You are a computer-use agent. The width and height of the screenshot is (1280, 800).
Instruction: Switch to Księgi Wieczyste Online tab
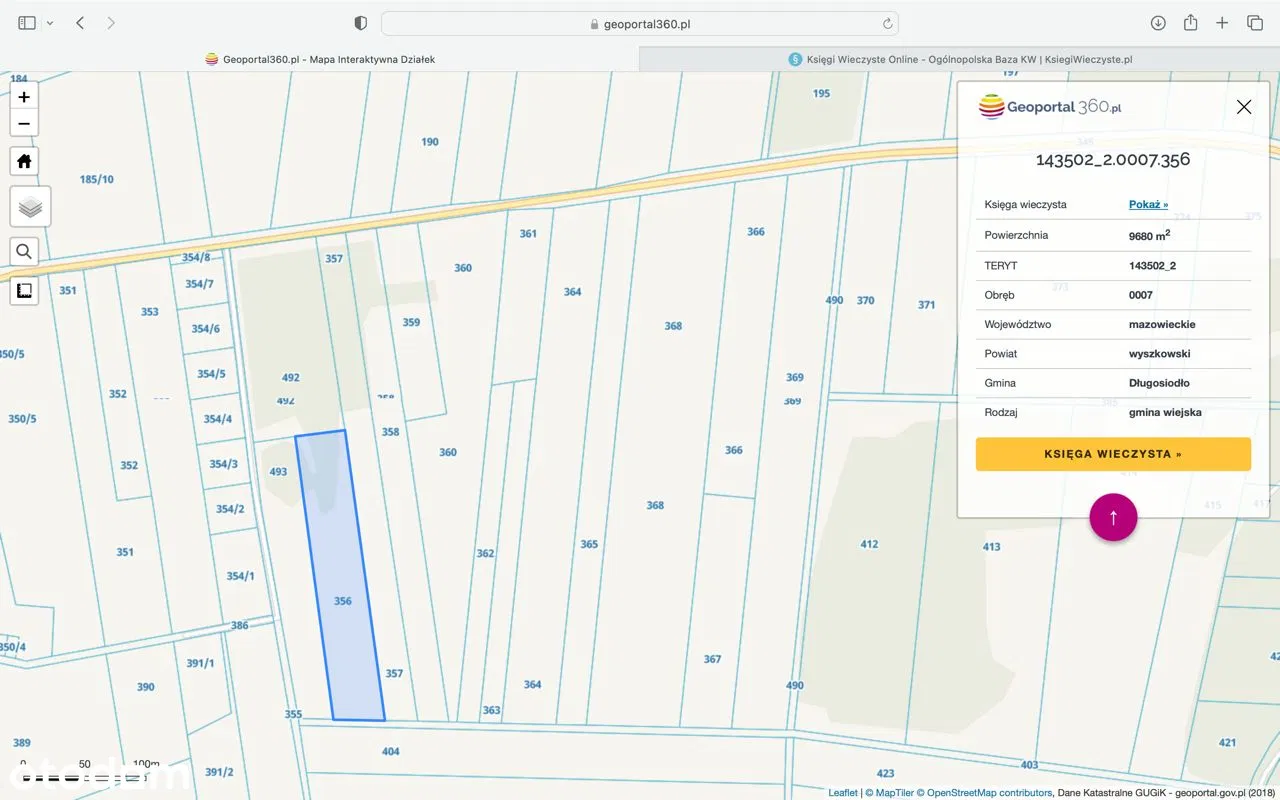point(959,59)
